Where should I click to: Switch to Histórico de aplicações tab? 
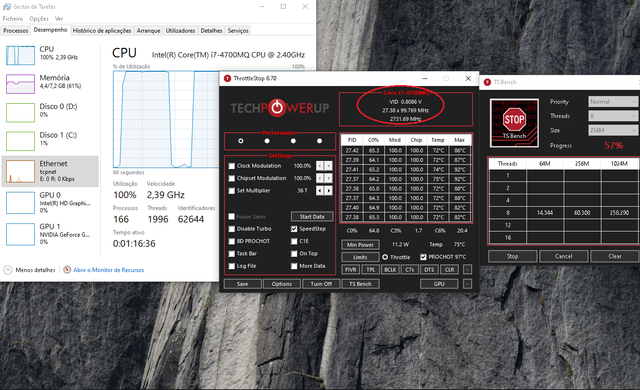(102, 31)
